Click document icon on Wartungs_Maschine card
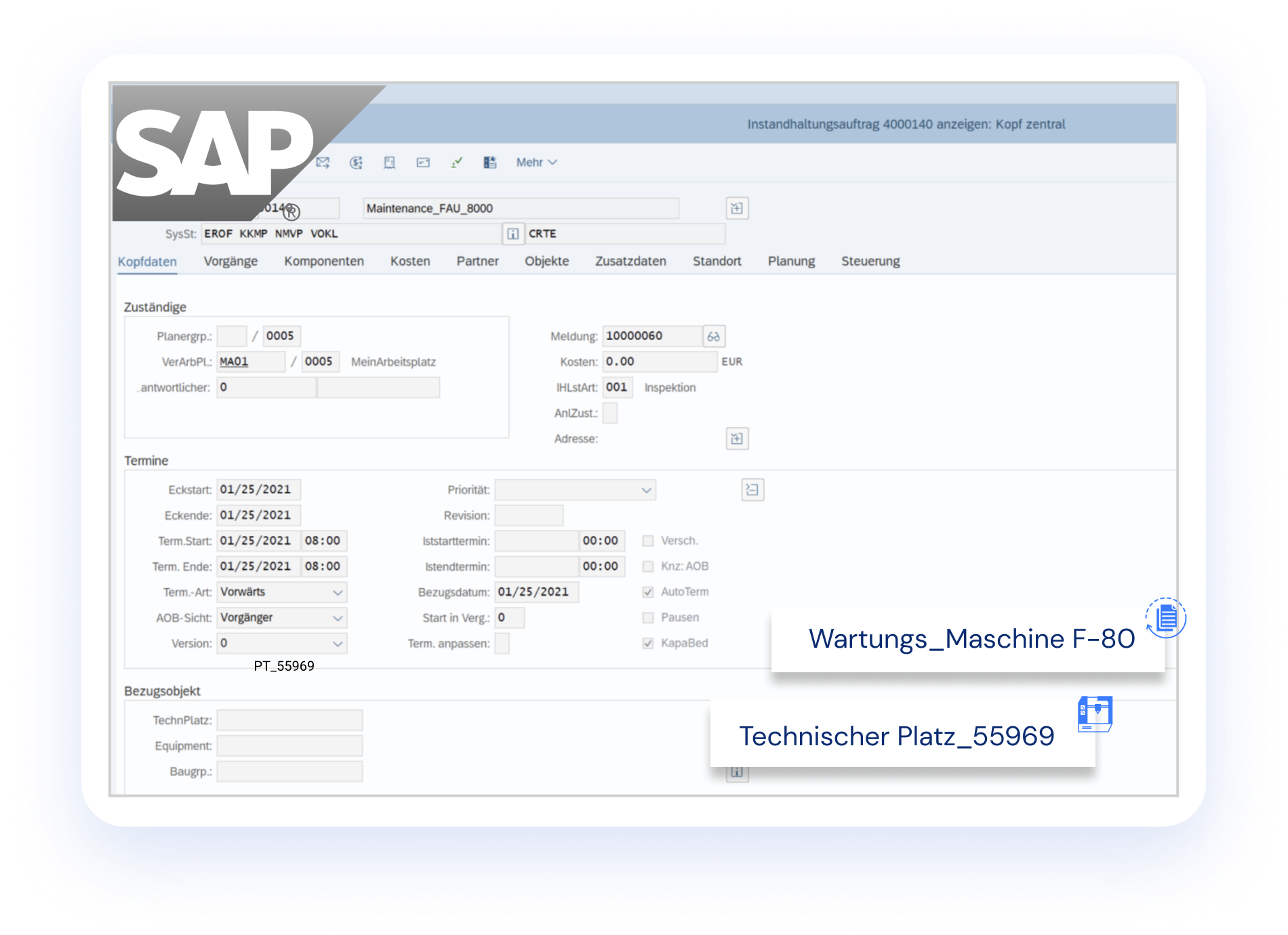Screen dimensions: 1288x935 coord(1166,618)
